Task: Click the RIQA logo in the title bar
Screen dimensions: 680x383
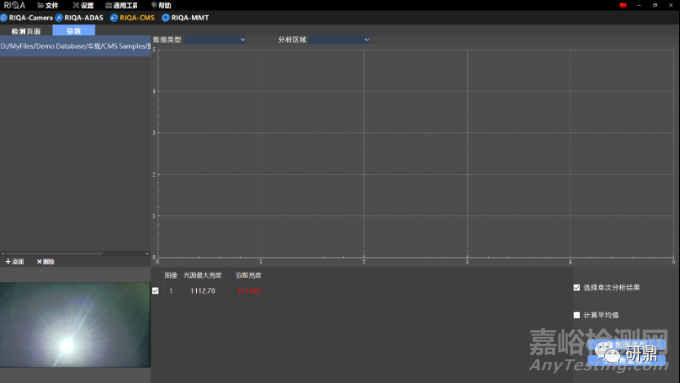Action: 15,5
